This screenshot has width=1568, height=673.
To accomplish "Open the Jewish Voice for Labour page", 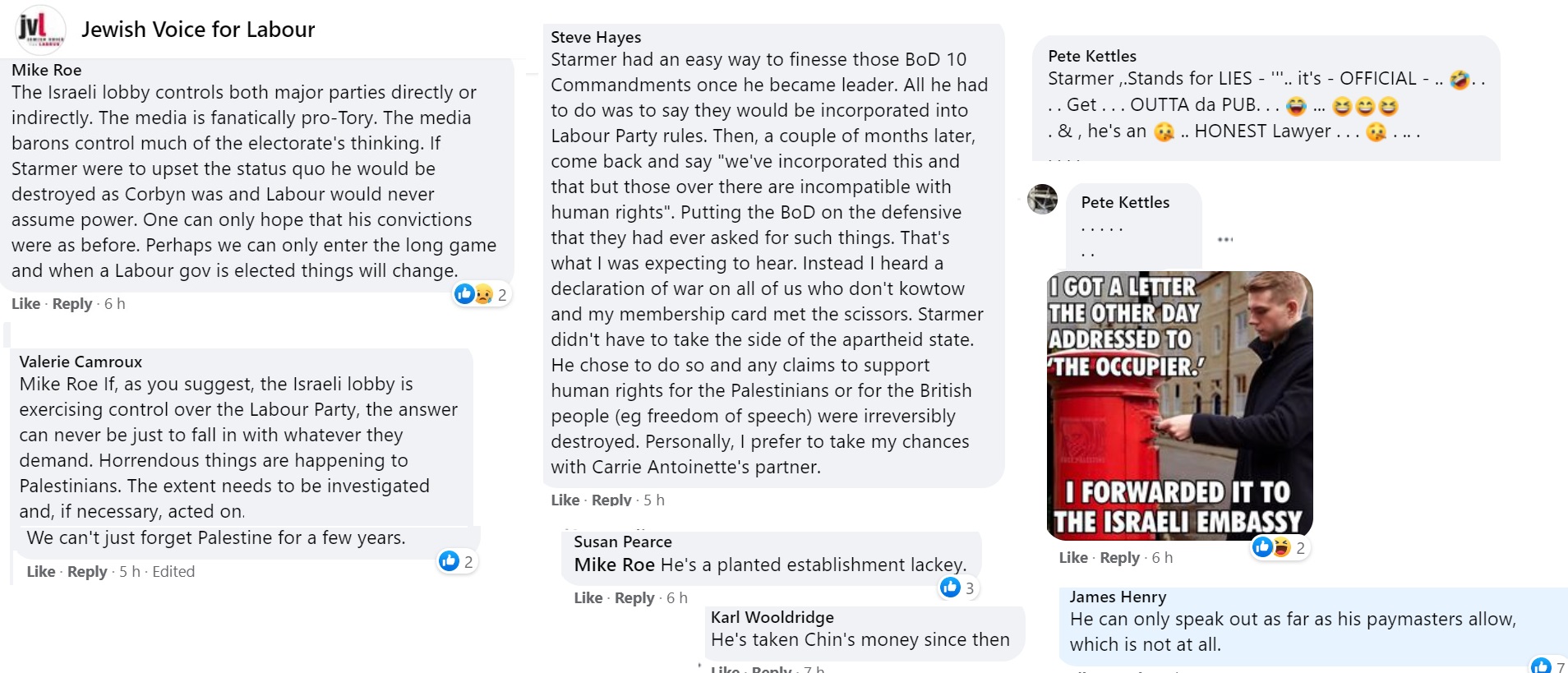I will tap(198, 30).
